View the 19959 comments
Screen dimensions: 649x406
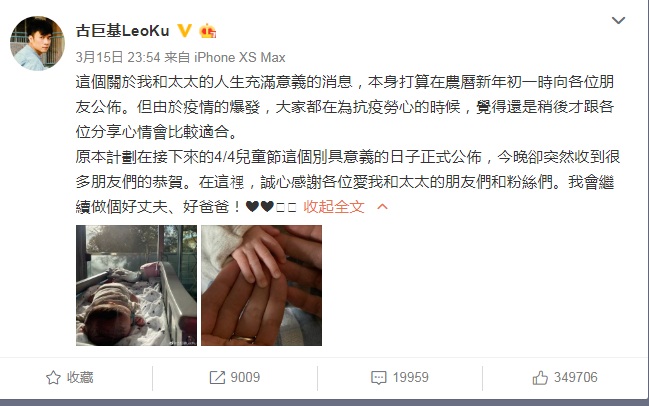[x=411, y=377]
